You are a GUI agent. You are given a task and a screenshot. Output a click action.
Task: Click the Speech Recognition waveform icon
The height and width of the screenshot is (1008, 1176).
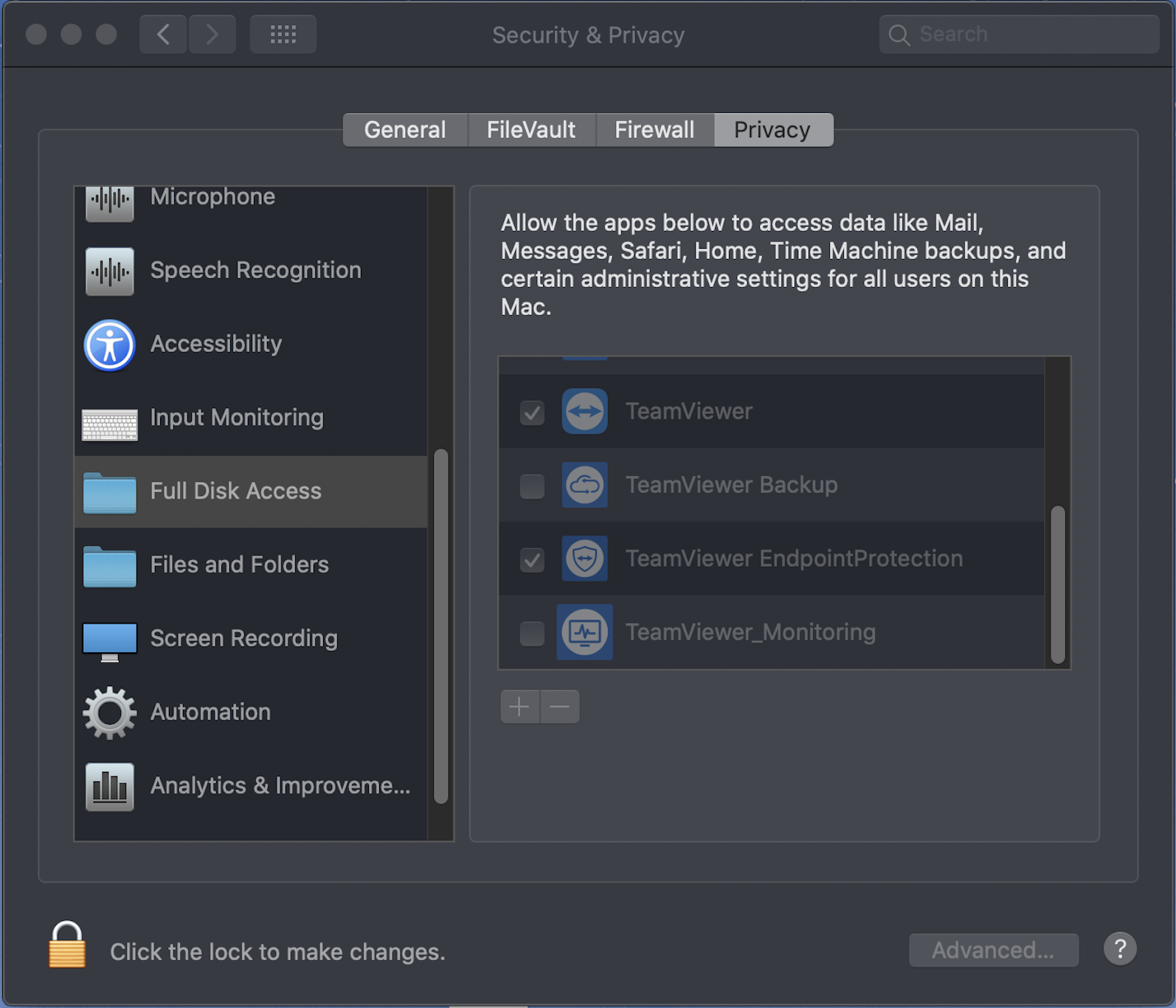[109, 272]
